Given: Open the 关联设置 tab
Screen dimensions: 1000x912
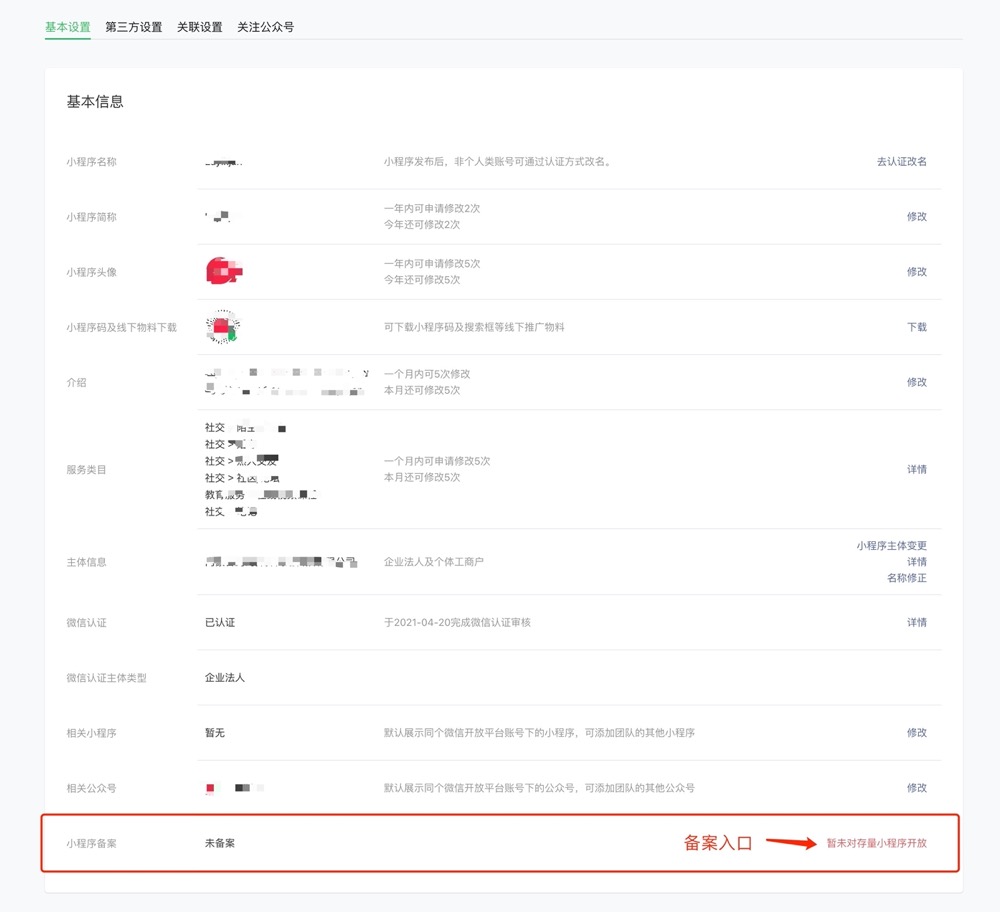Looking at the screenshot, I should tap(200, 27).
